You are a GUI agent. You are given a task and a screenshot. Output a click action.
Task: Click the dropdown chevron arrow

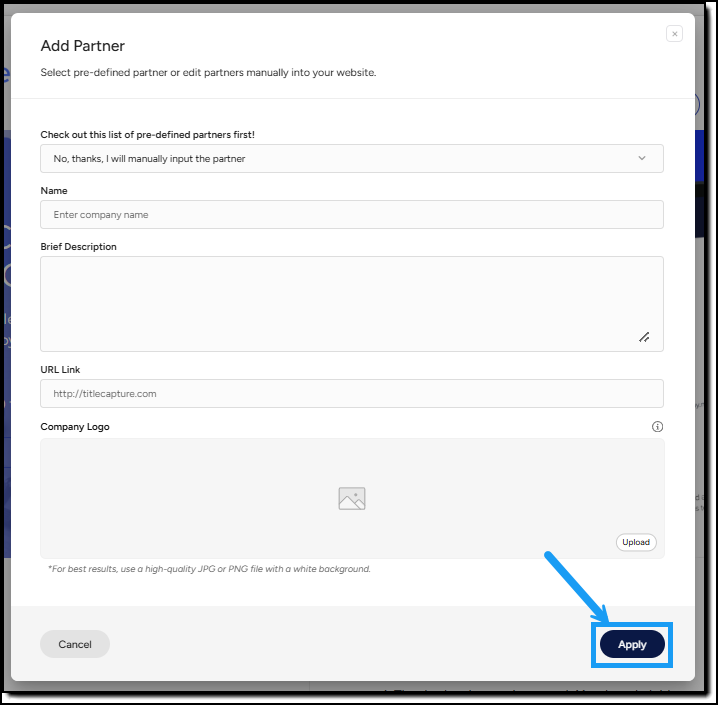pos(642,158)
